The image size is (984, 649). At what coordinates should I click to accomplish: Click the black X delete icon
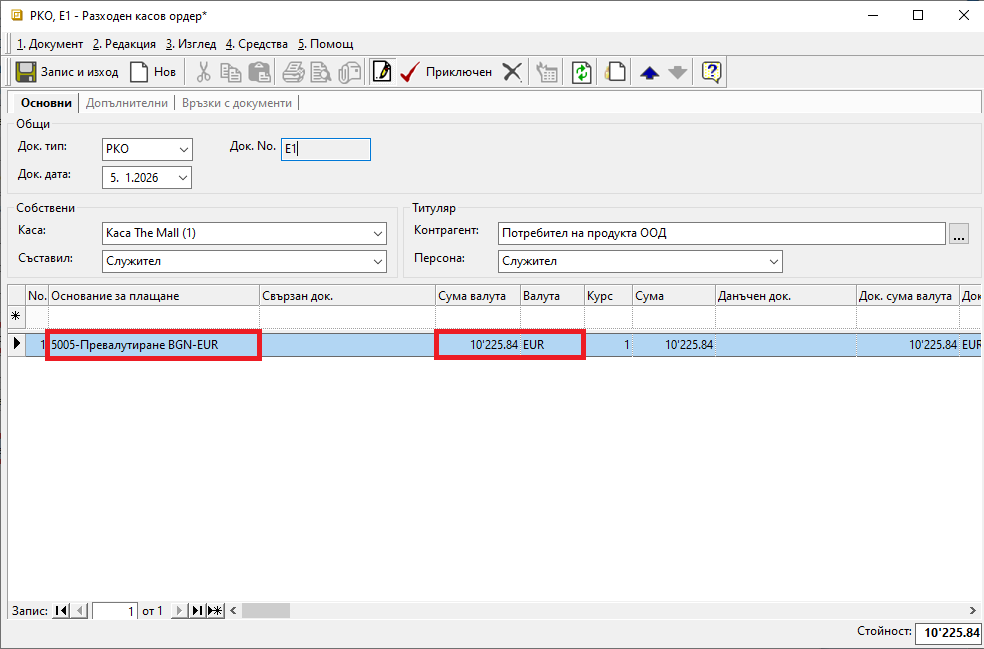click(x=512, y=72)
